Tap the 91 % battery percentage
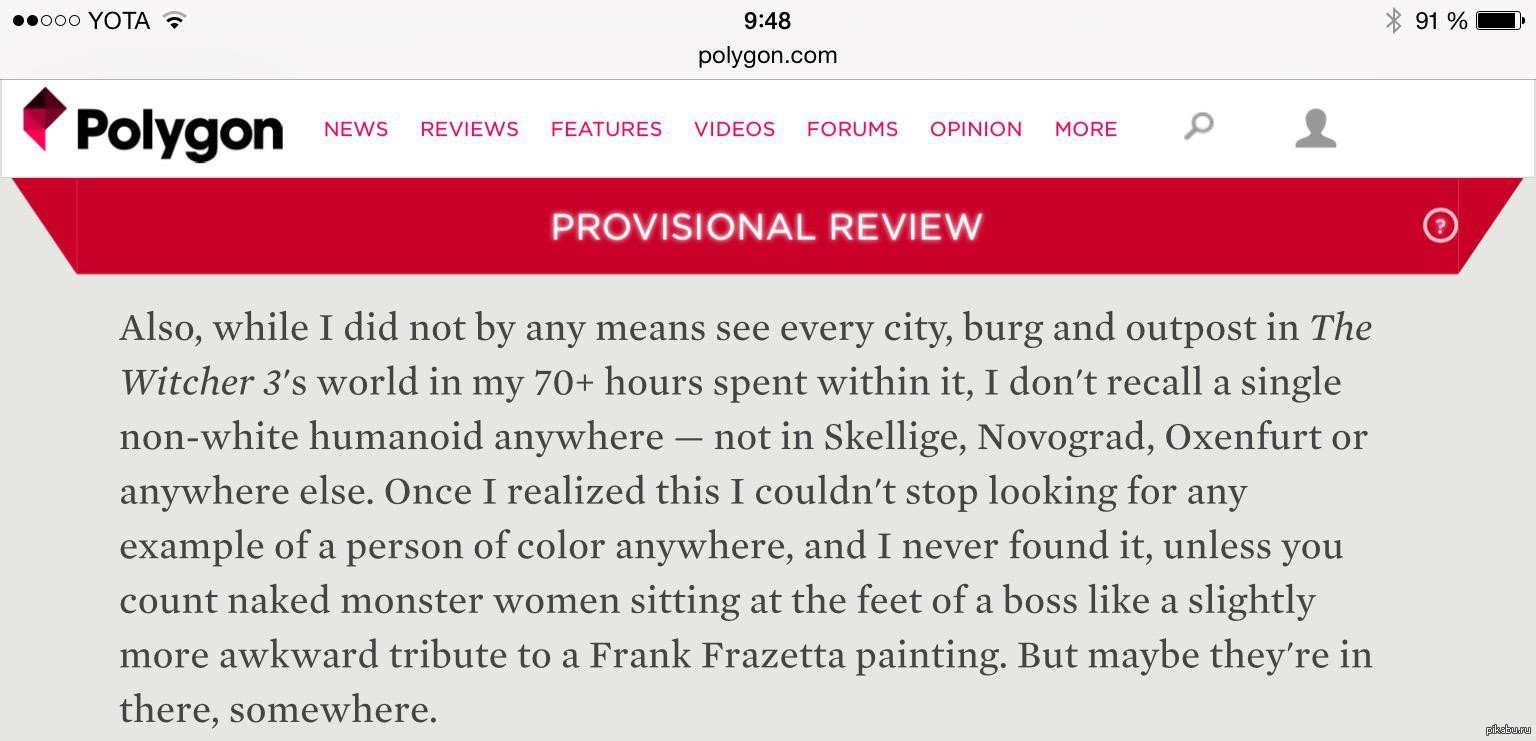Image resolution: width=1536 pixels, height=741 pixels. [1441, 20]
